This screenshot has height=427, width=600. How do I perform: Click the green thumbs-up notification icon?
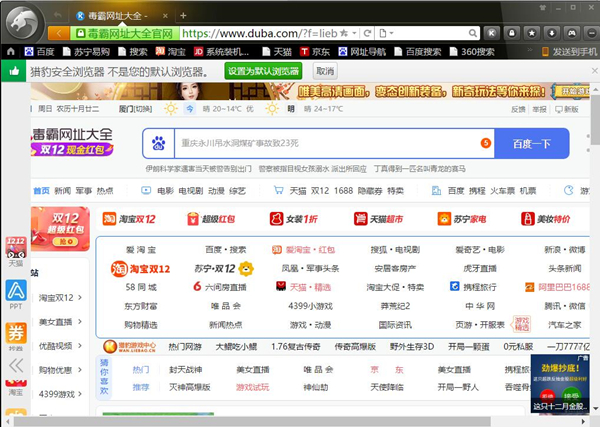pos(12,71)
